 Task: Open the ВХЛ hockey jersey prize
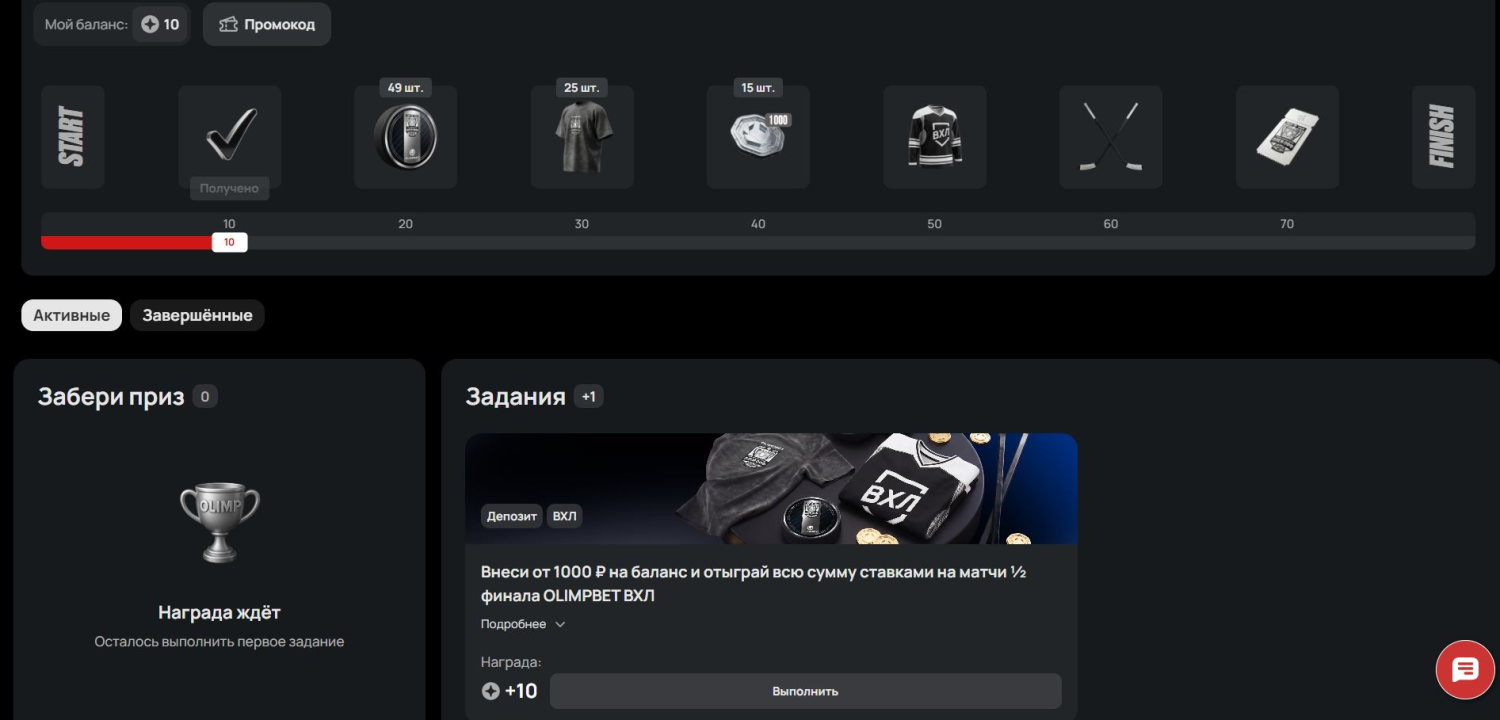click(x=934, y=137)
